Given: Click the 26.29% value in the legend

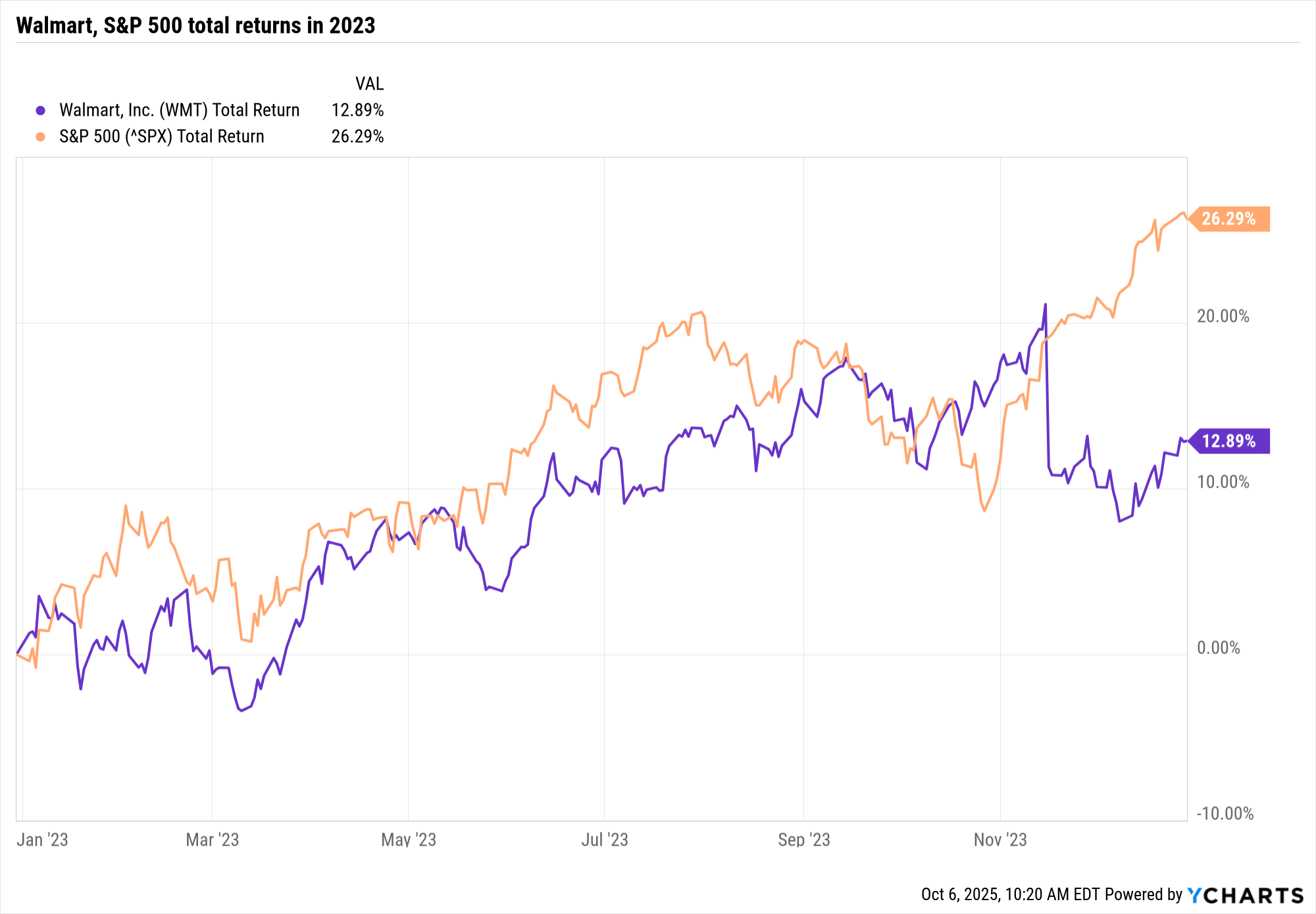Looking at the screenshot, I should (357, 136).
